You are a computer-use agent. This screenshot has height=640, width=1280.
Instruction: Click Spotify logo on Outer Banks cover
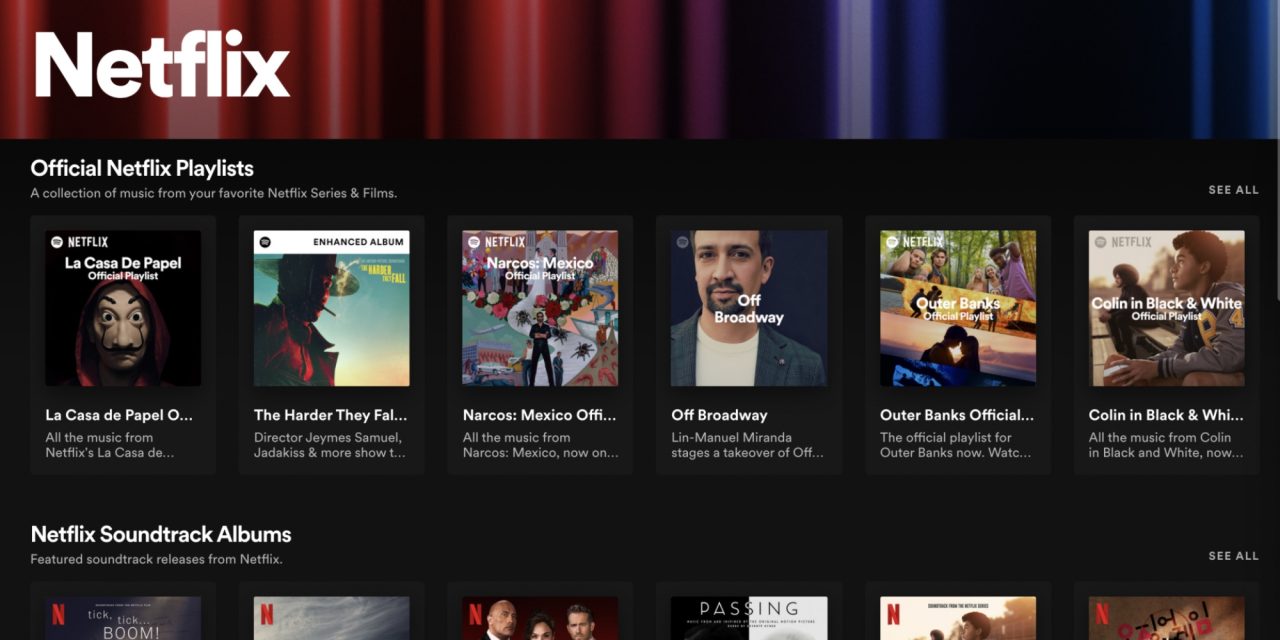tap(892, 242)
